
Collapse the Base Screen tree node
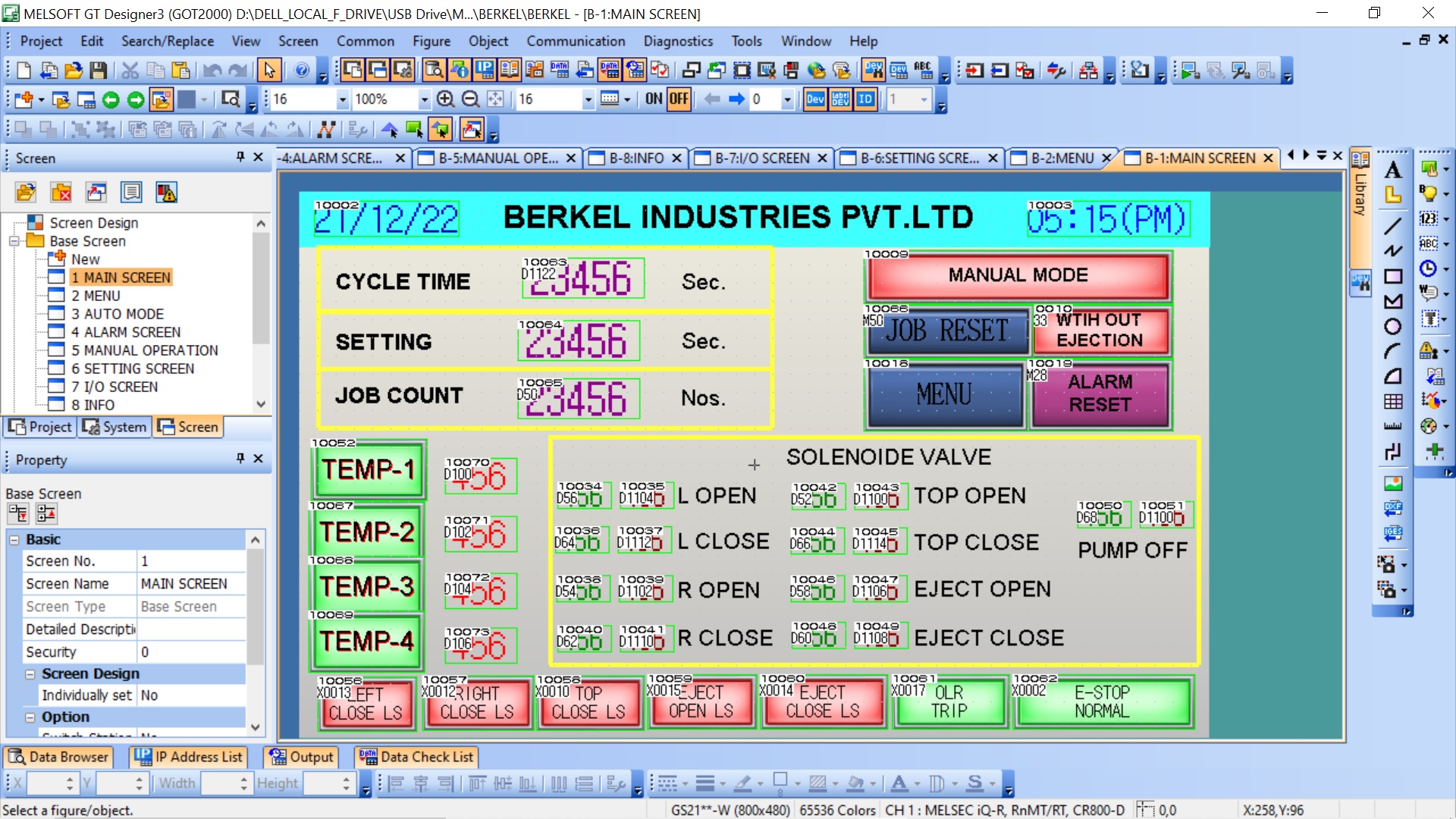[x=14, y=241]
